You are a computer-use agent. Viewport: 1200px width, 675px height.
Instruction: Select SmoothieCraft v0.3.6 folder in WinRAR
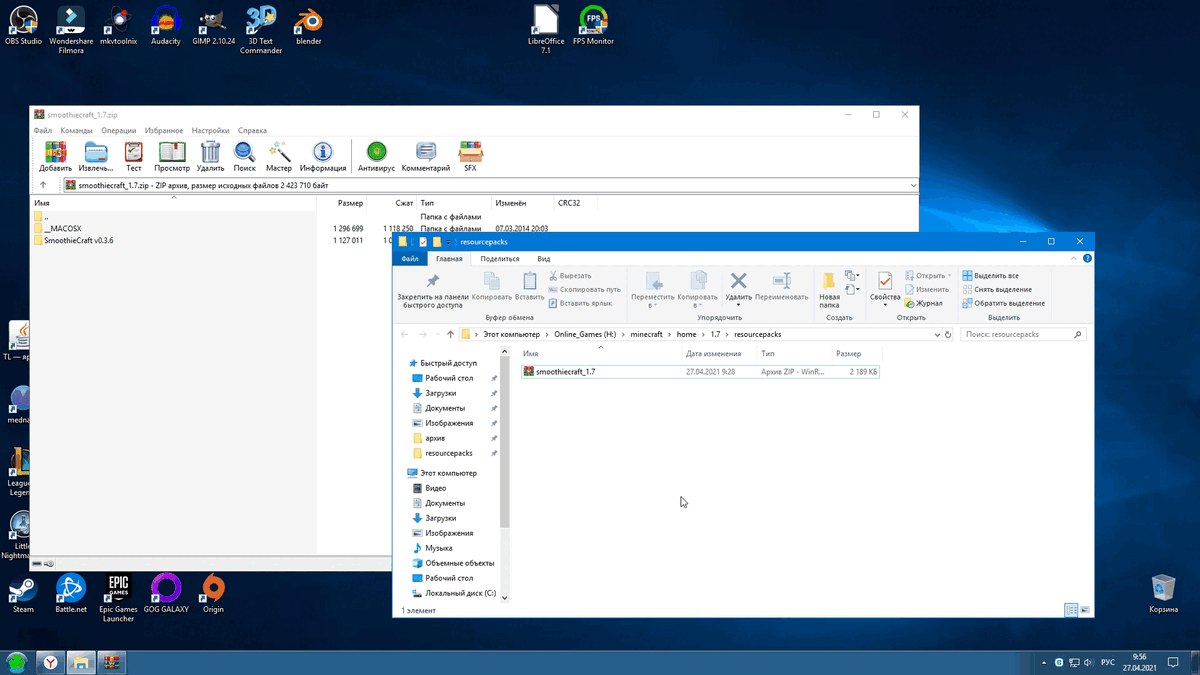click(x=78, y=240)
